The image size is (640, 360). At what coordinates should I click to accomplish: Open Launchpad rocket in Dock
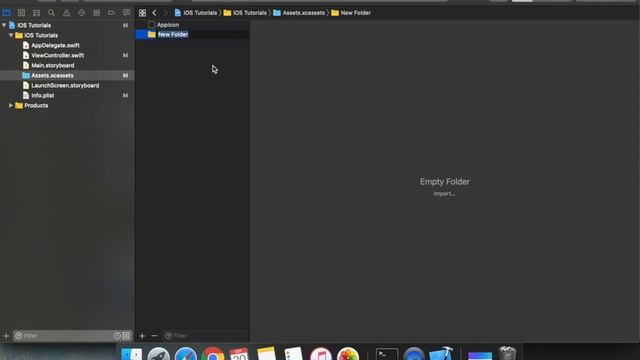click(159, 354)
